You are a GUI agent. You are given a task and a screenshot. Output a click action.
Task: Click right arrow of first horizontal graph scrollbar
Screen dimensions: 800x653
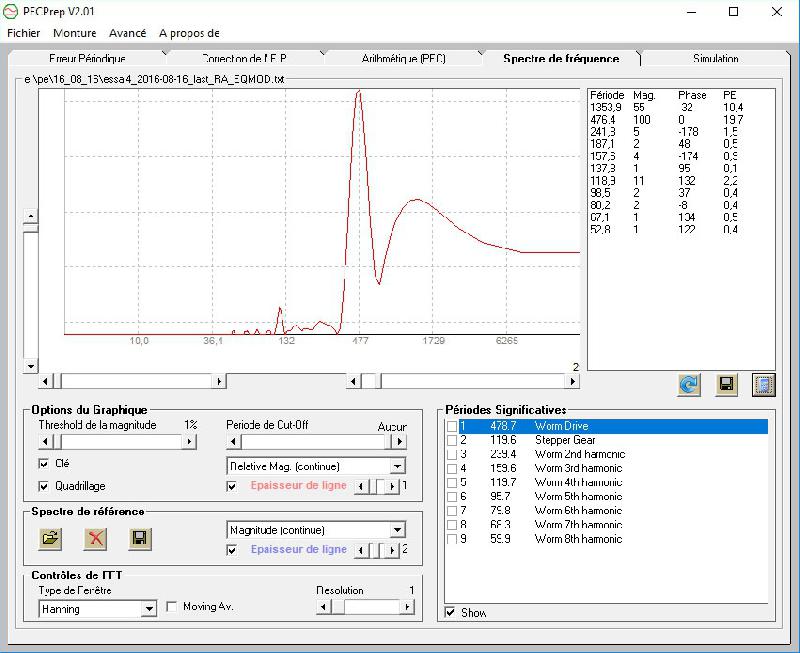[219, 381]
